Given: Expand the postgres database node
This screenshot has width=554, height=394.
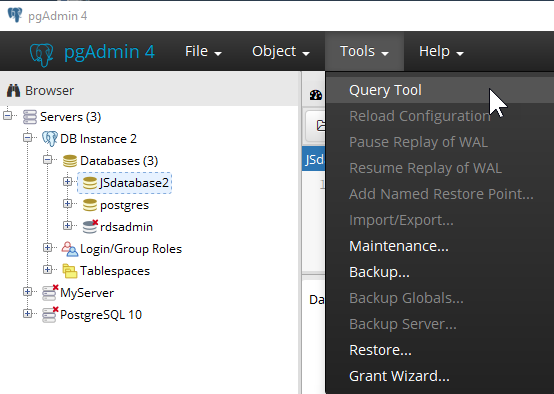Looking at the screenshot, I should [x=67, y=204].
